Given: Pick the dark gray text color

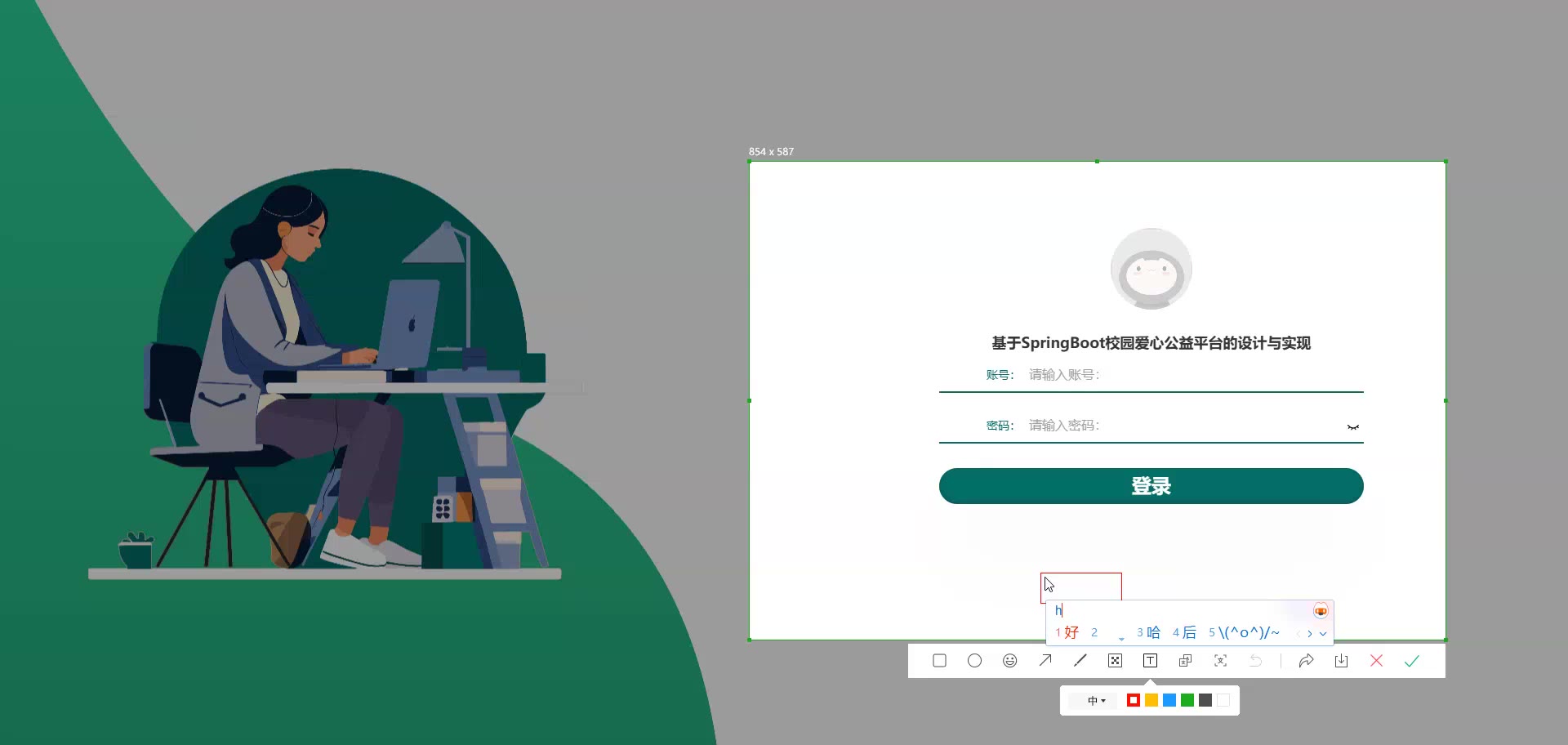Looking at the screenshot, I should (x=1205, y=700).
